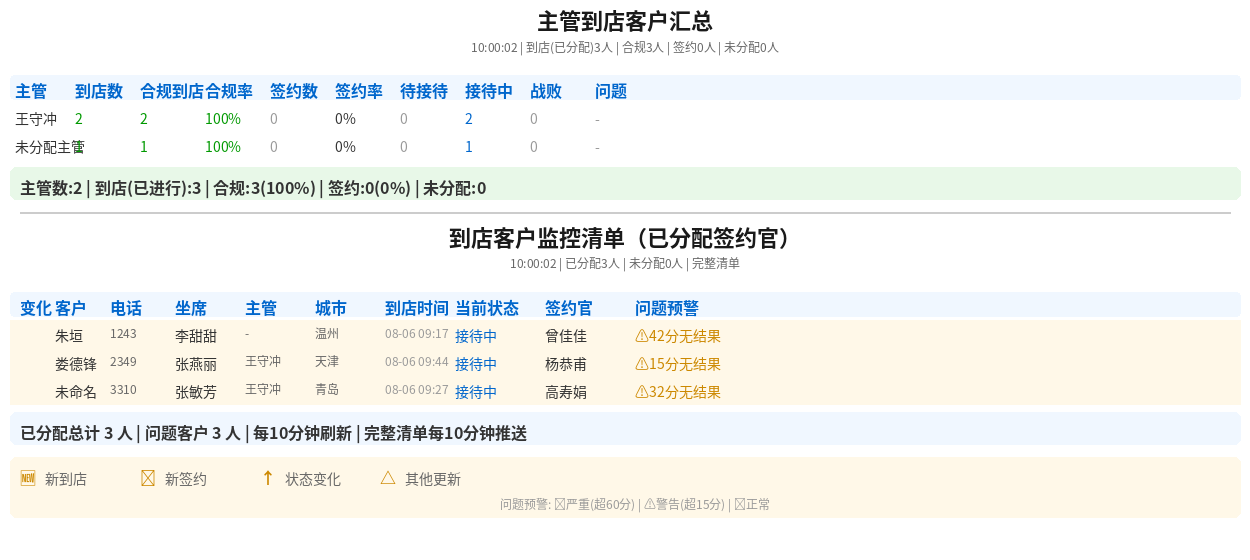This screenshot has height=560, width=1250.
Task: Click the 状态变化 up-arrow legend icon
Action: coord(268,478)
